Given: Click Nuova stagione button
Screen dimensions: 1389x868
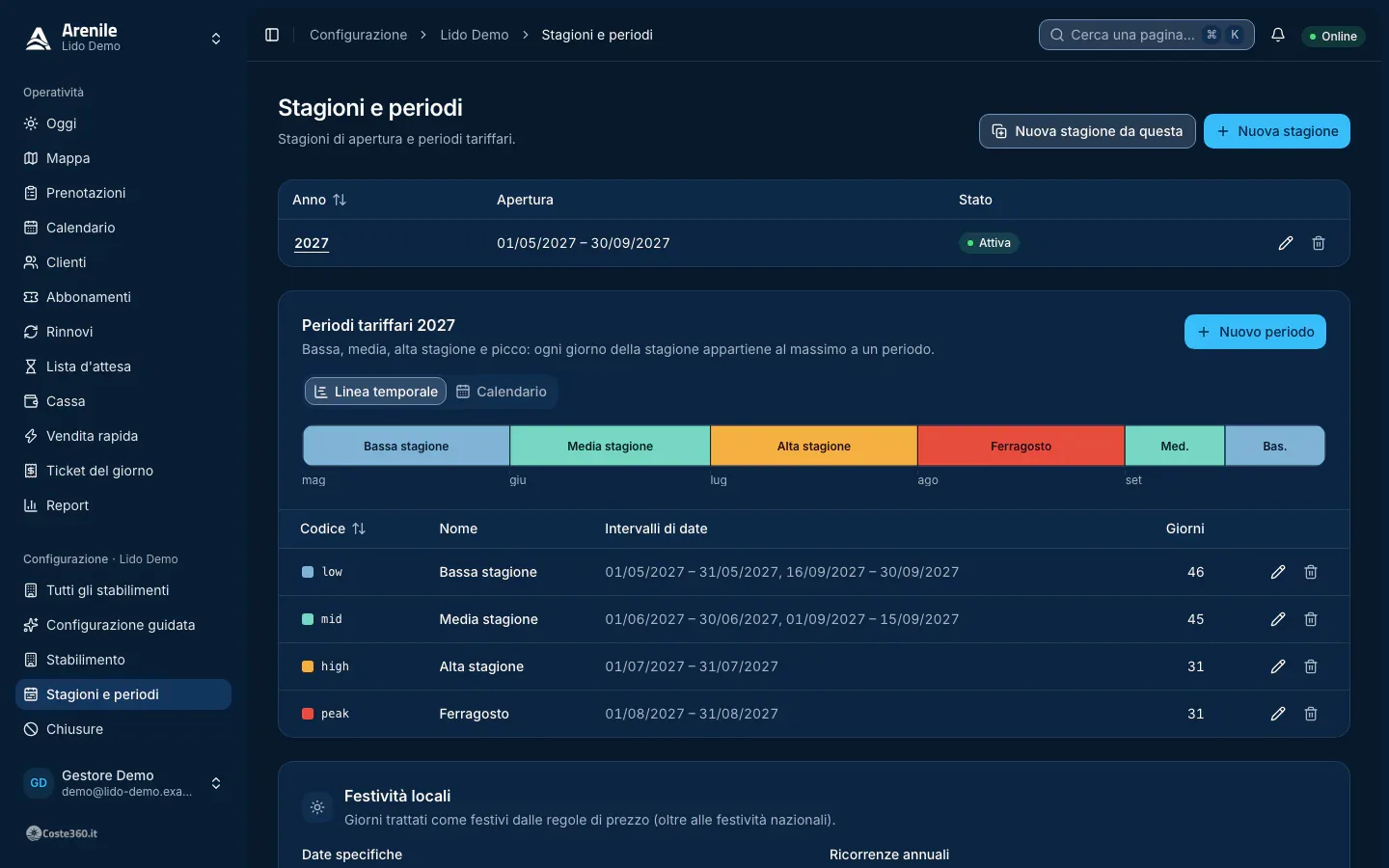Looking at the screenshot, I should tap(1277, 131).
